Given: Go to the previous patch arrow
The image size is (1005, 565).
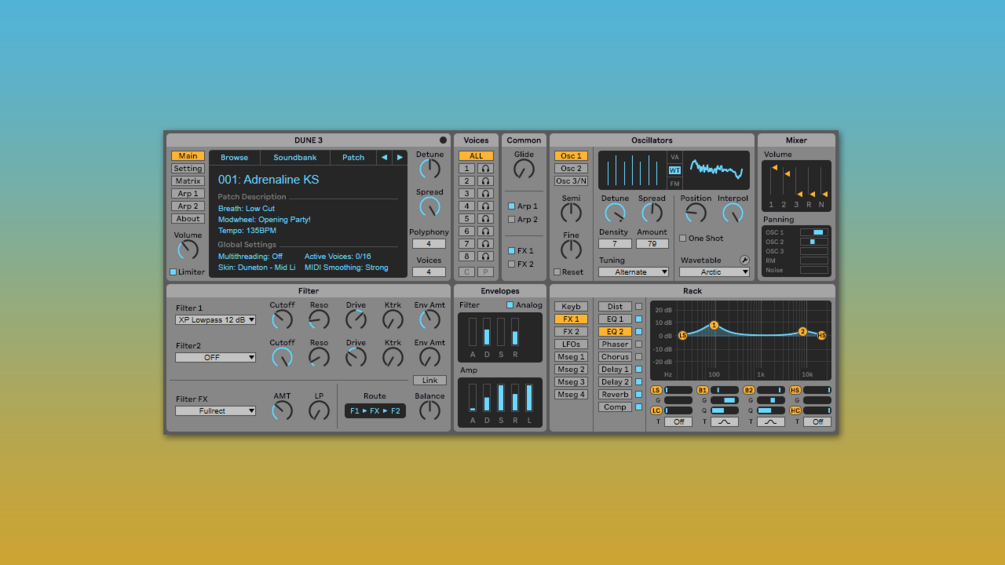Looking at the screenshot, I should click(384, 157).
